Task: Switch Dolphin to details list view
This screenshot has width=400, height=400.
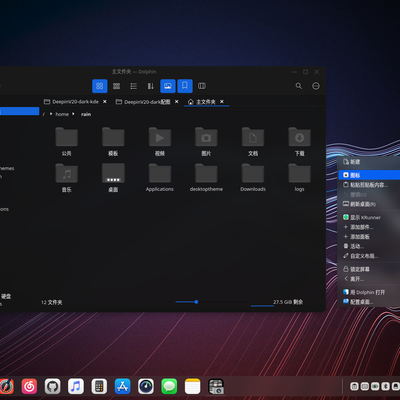Action: [134, 86]
